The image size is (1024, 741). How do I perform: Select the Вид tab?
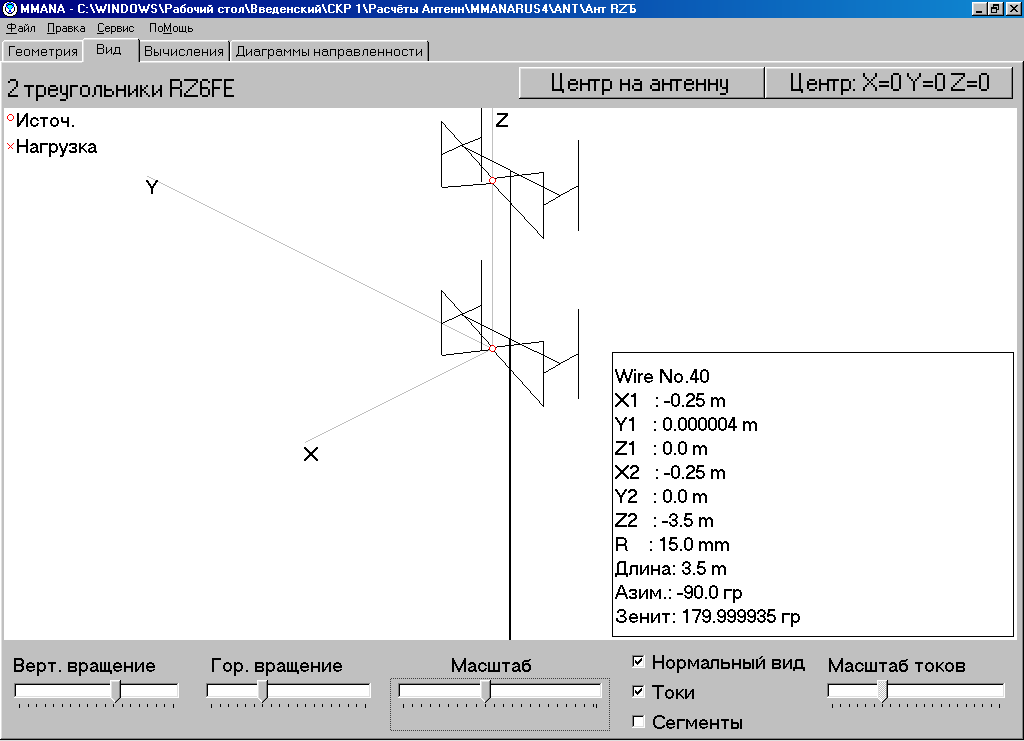109,49
